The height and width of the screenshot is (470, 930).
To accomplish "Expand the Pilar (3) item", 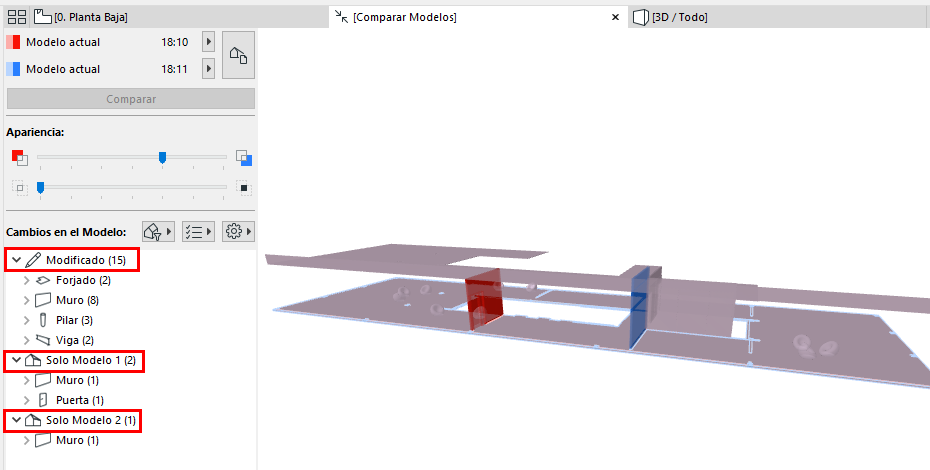I will (x=27, y=320).
